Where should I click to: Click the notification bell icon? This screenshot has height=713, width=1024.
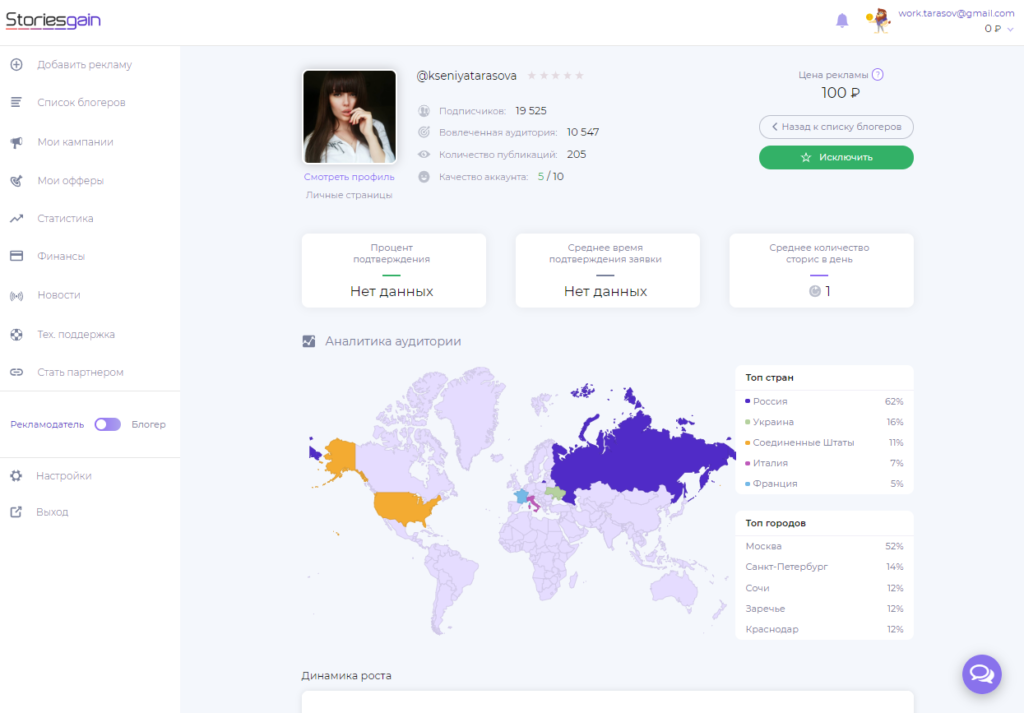[x=842, y=21]
